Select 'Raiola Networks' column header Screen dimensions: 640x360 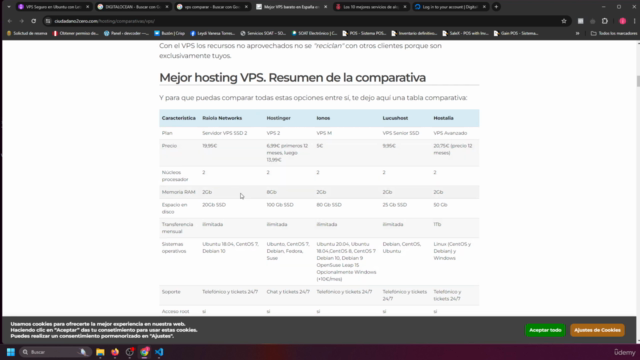click(222, 118)
